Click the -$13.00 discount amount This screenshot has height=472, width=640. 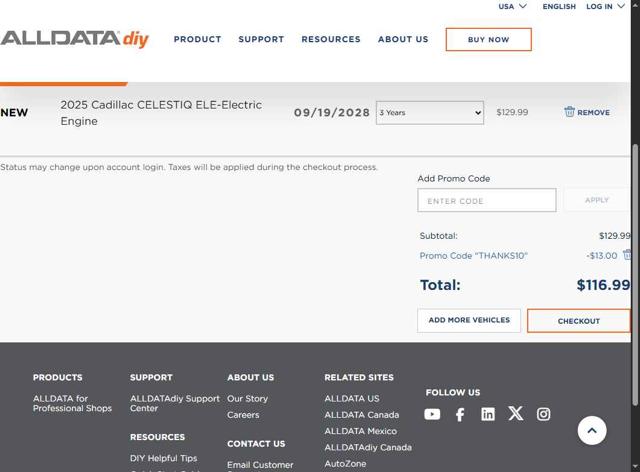point(602,256)
